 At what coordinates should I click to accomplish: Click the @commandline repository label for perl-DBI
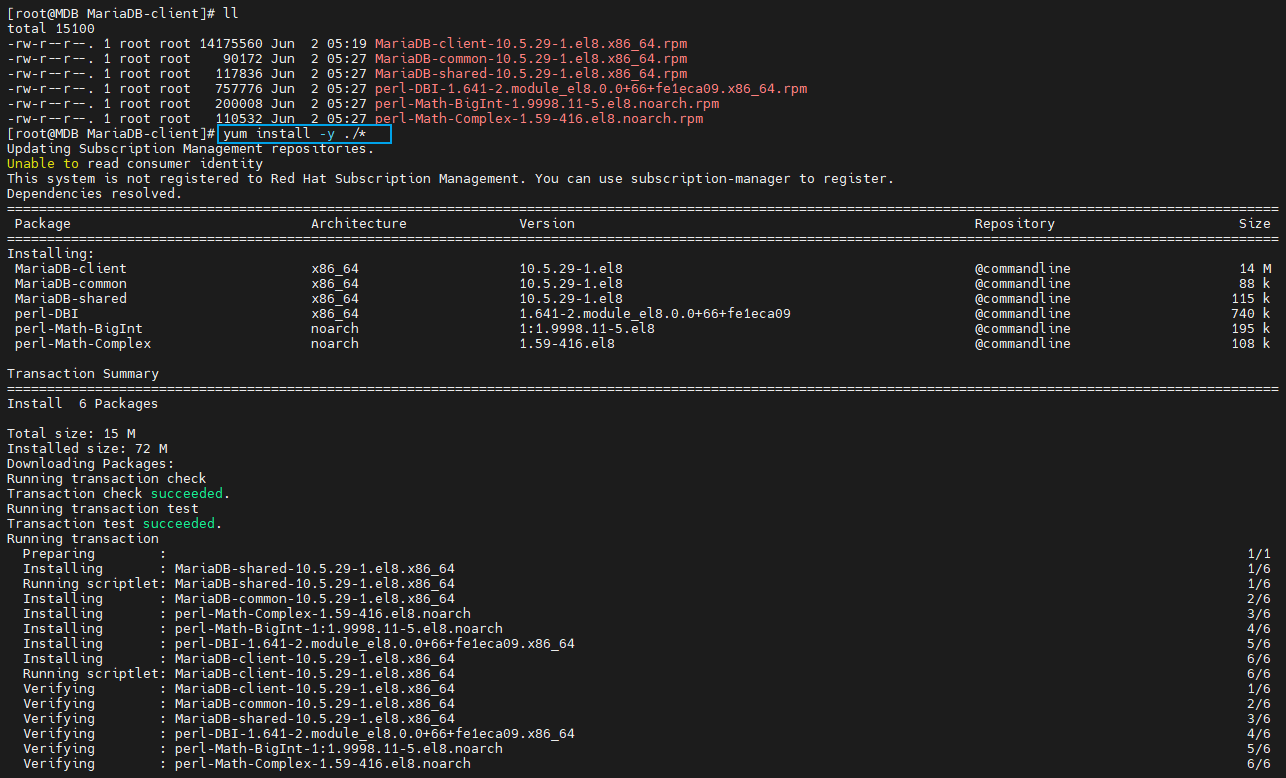(1016, 313)
